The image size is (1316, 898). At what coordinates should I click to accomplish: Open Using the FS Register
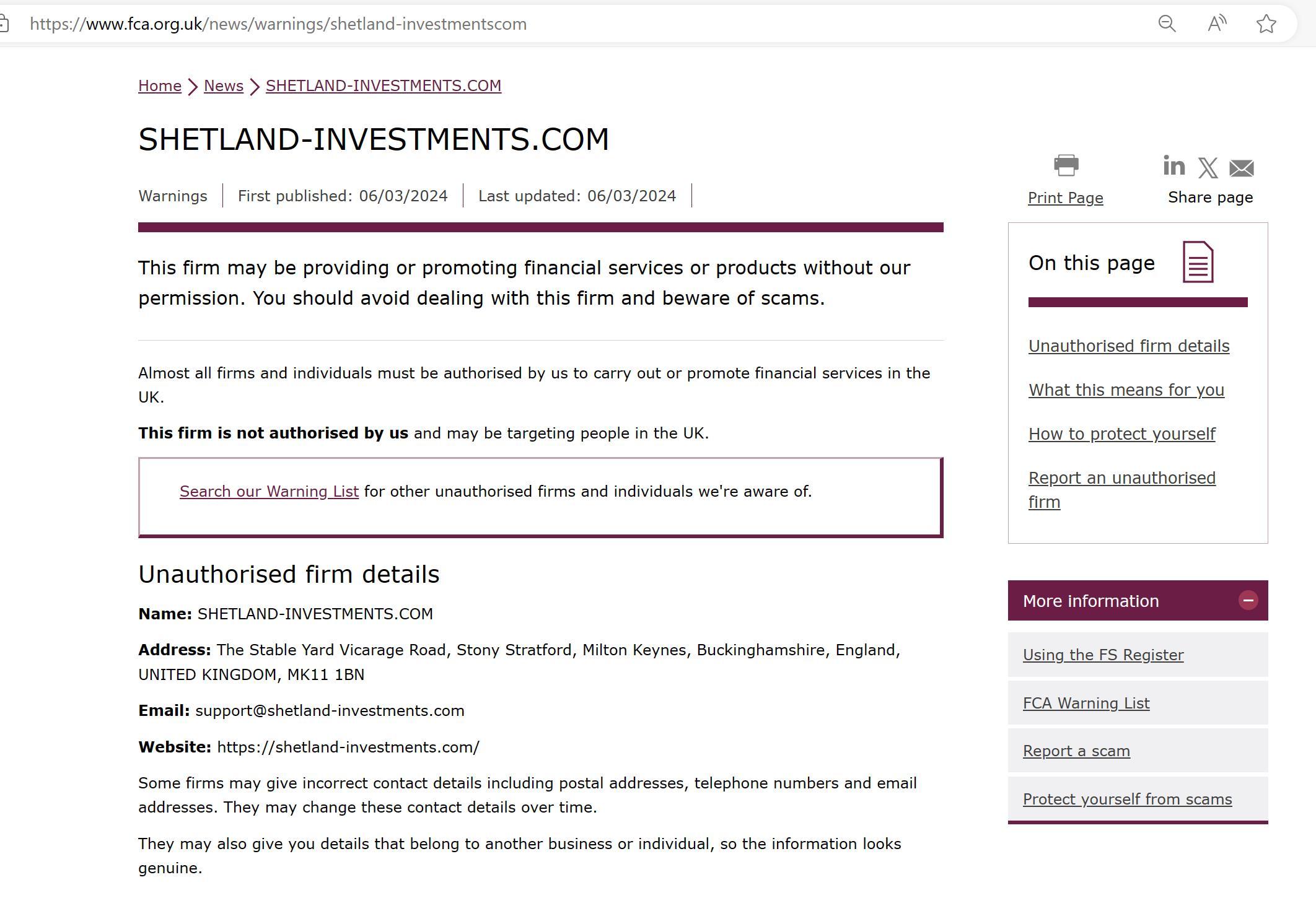coord(1103,655)
